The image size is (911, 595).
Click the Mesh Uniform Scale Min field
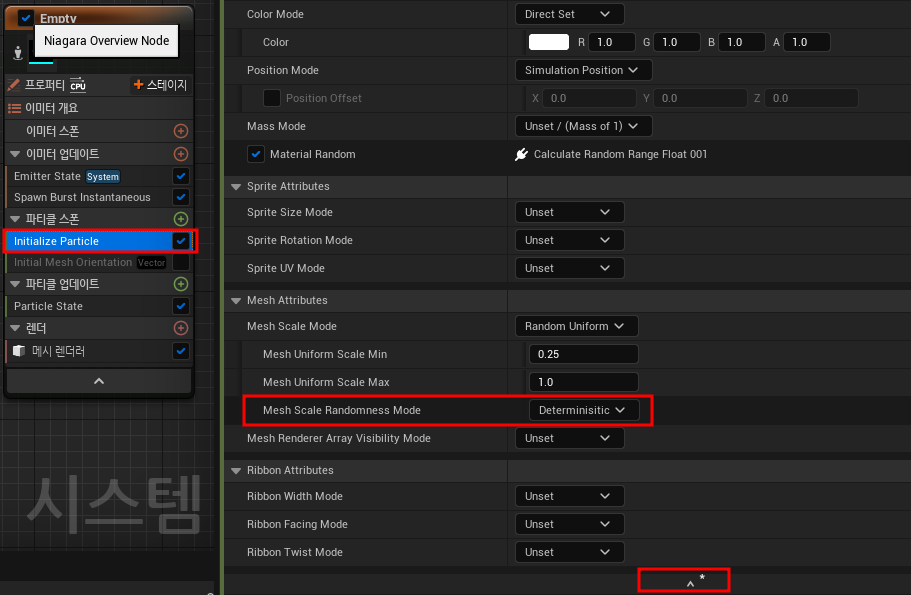pos(583,354)
